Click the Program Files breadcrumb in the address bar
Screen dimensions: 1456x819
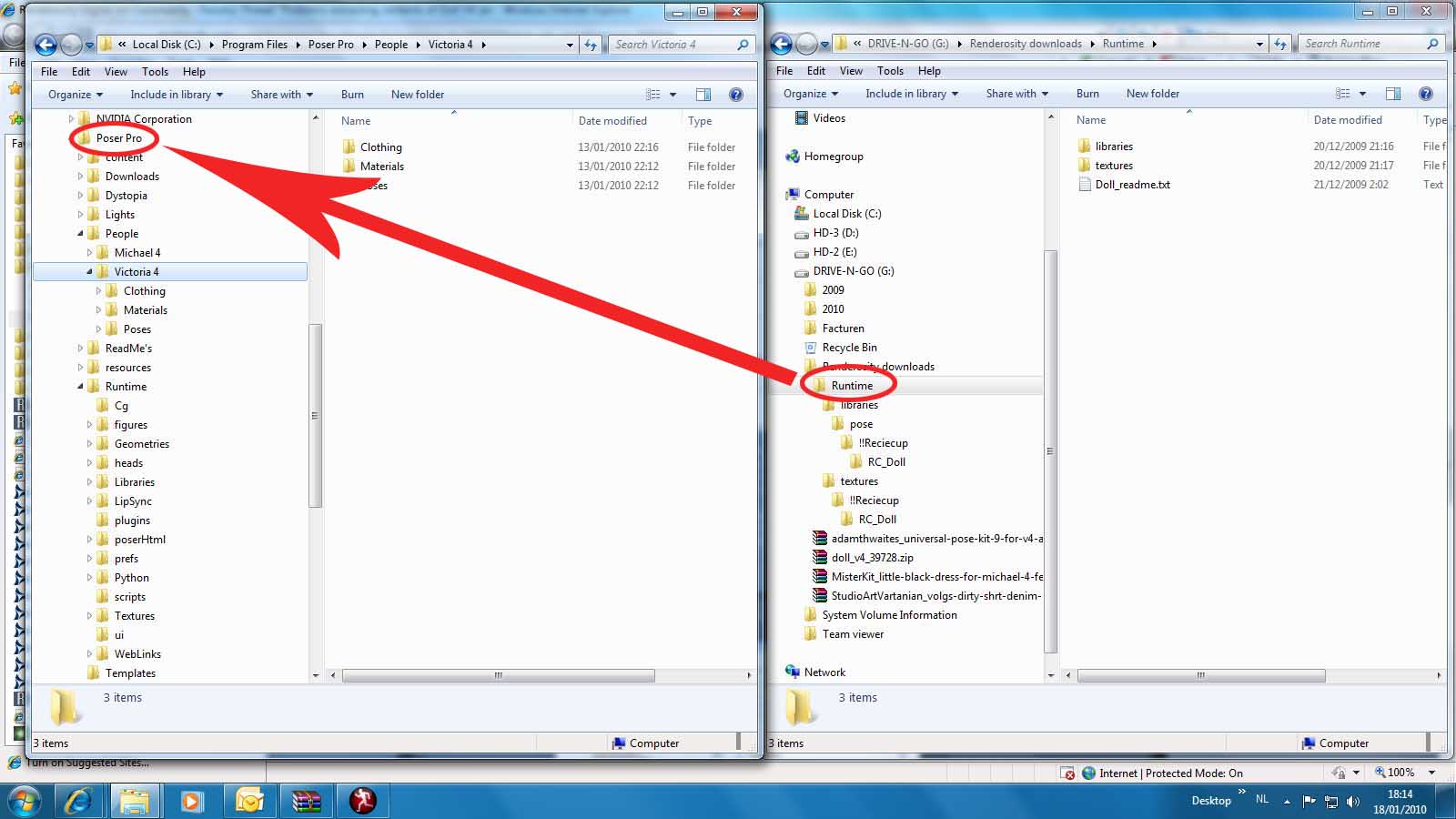[255, 45]
